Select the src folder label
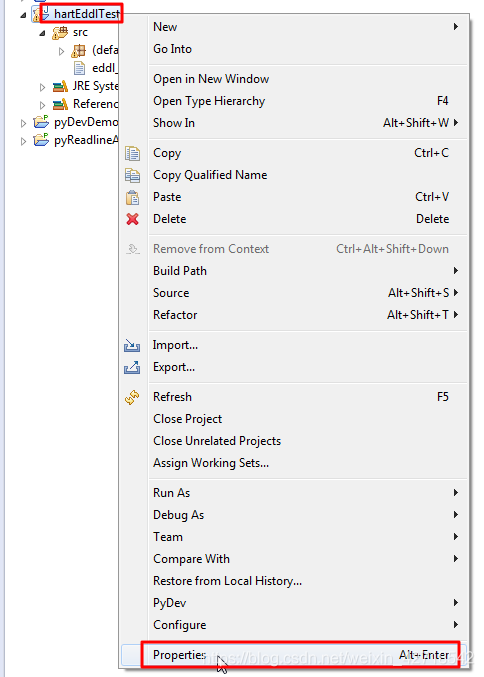484x677 pixels. pyautogui.click(x=80, y=32)
